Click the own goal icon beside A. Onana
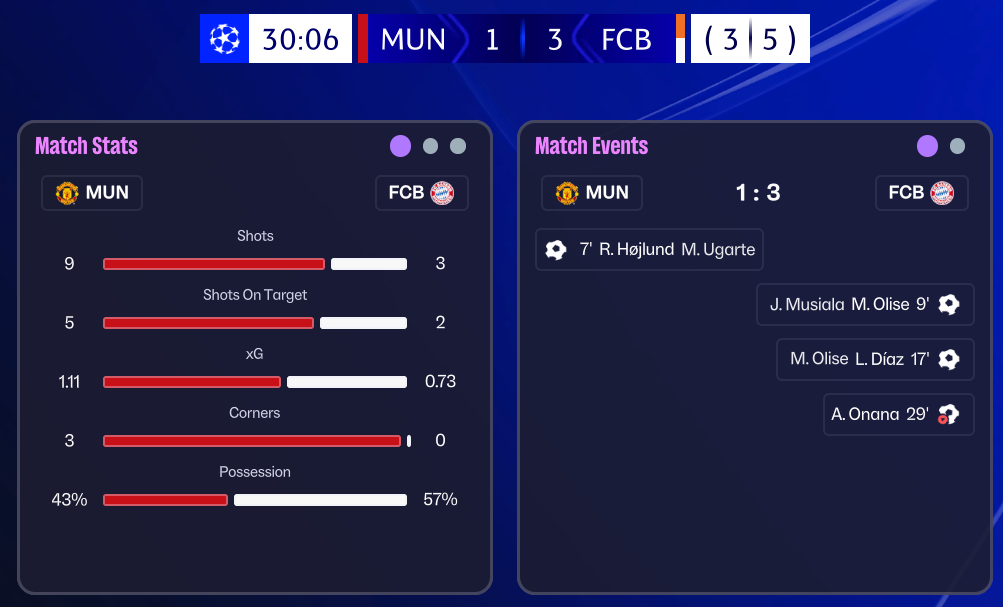The image size is (1003, 607). pos(949,414)
